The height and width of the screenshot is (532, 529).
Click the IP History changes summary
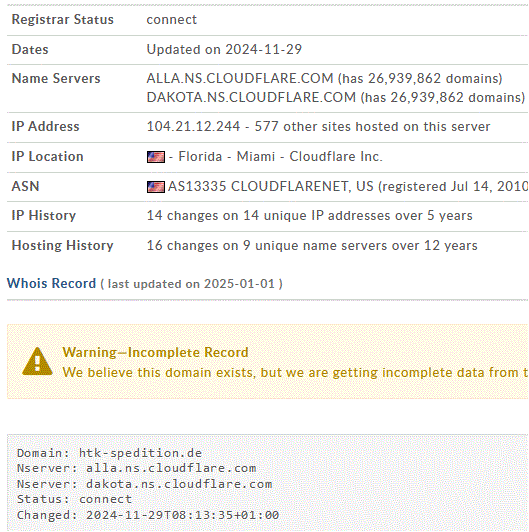[309, 216]
